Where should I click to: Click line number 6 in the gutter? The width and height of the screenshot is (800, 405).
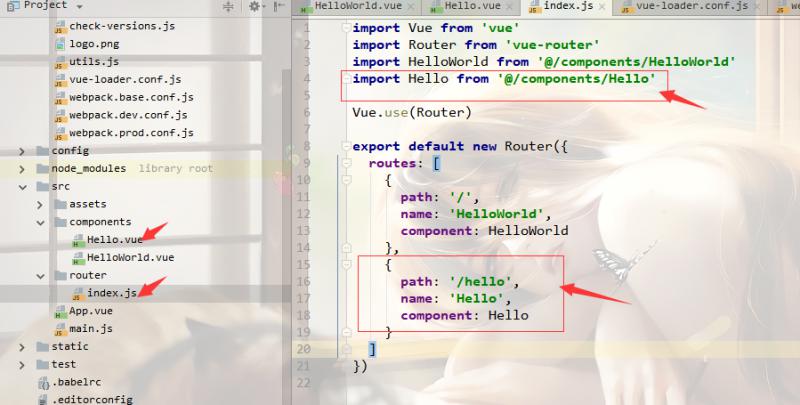(x=306, y=112)
